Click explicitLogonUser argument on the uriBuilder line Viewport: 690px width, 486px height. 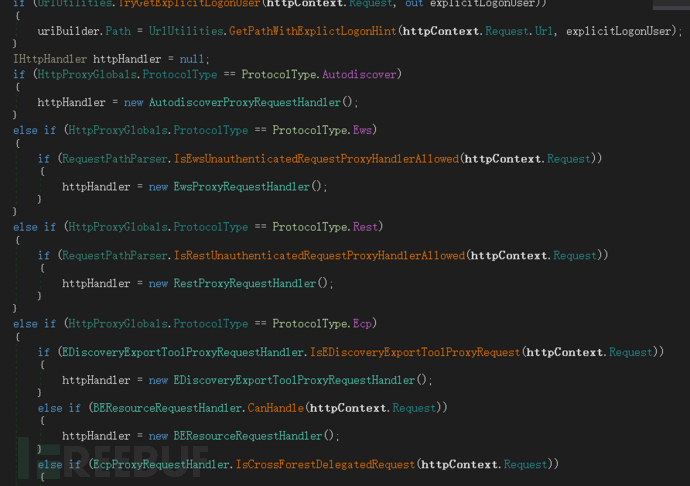click(x=618, y=31)
